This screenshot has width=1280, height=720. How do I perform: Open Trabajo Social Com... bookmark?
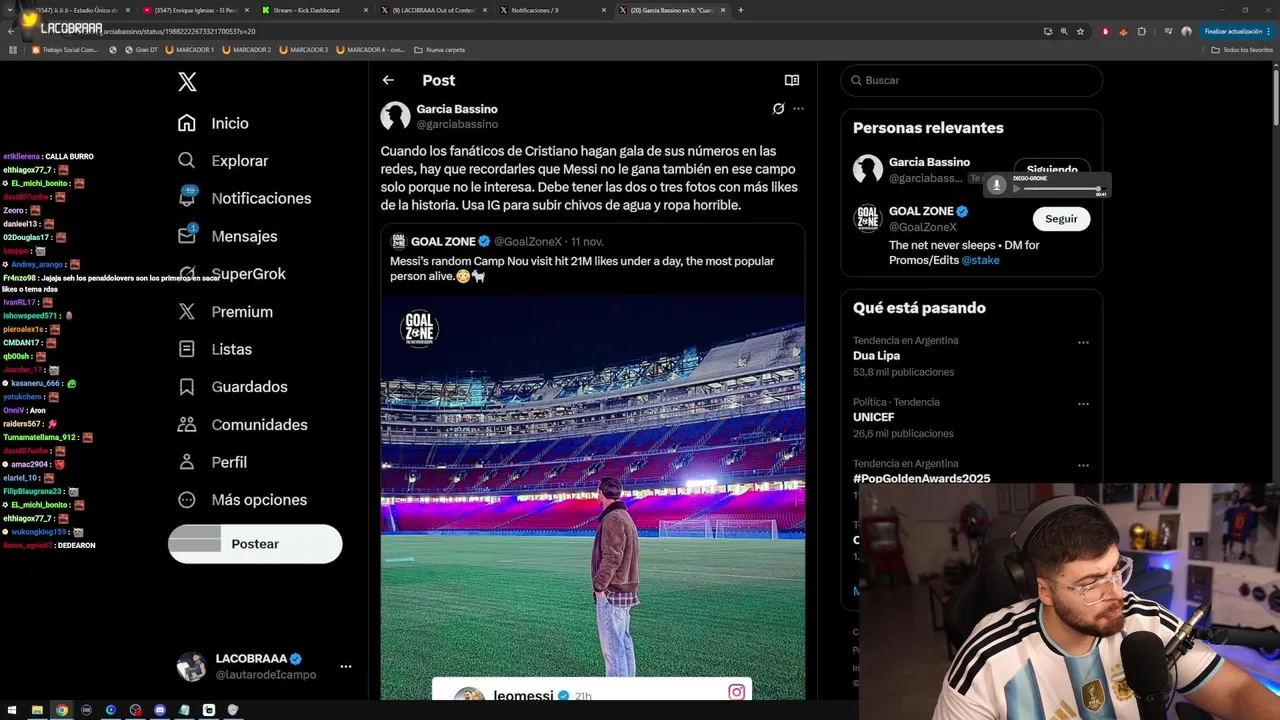click(65, 49)
